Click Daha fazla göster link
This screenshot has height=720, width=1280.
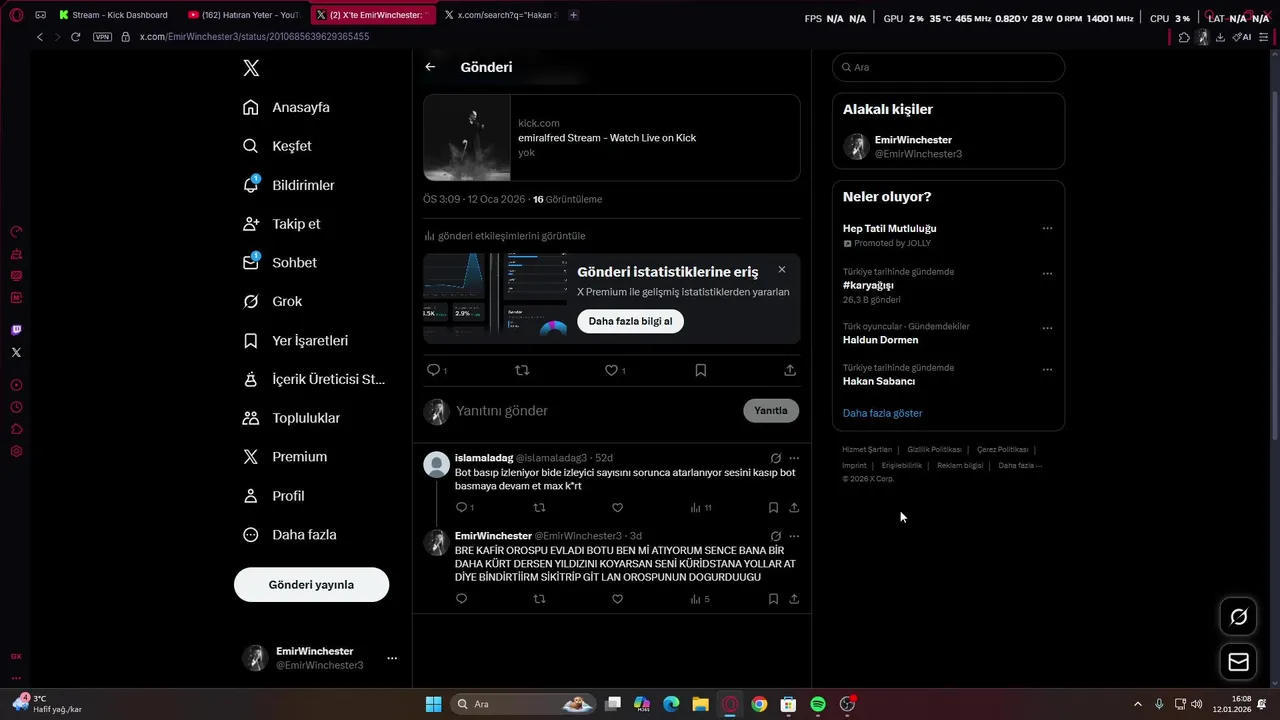[x=882, y=413]
